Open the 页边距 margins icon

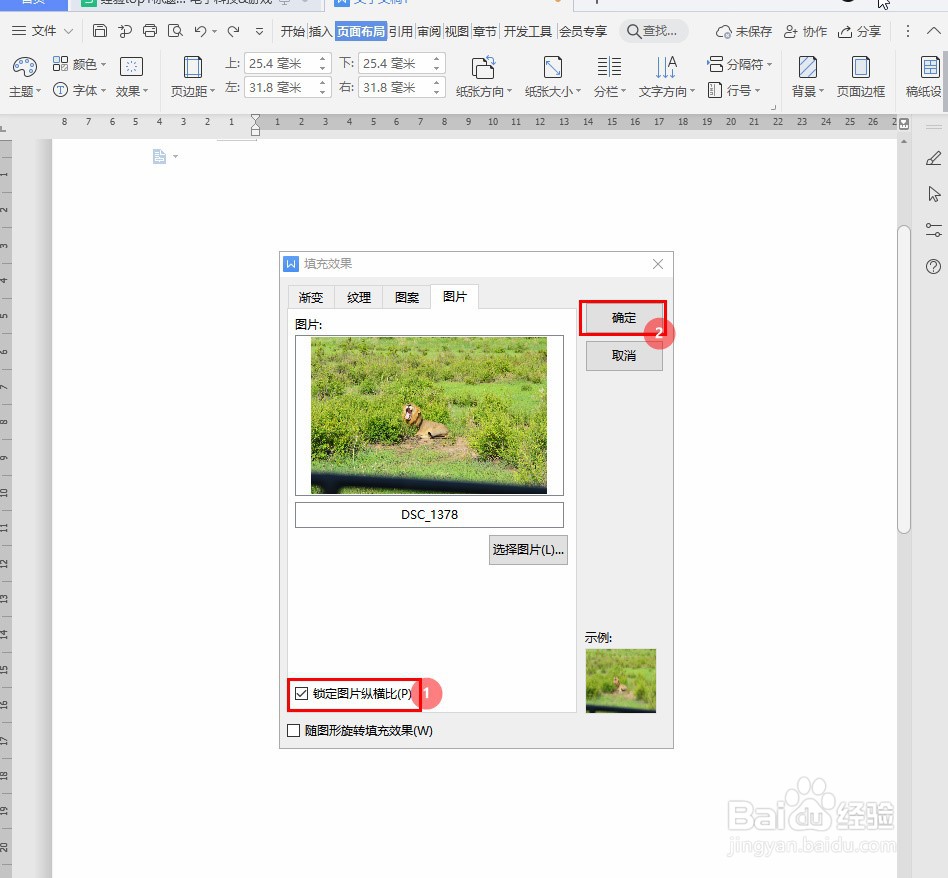pyautogui.click(x=192, y=67)
